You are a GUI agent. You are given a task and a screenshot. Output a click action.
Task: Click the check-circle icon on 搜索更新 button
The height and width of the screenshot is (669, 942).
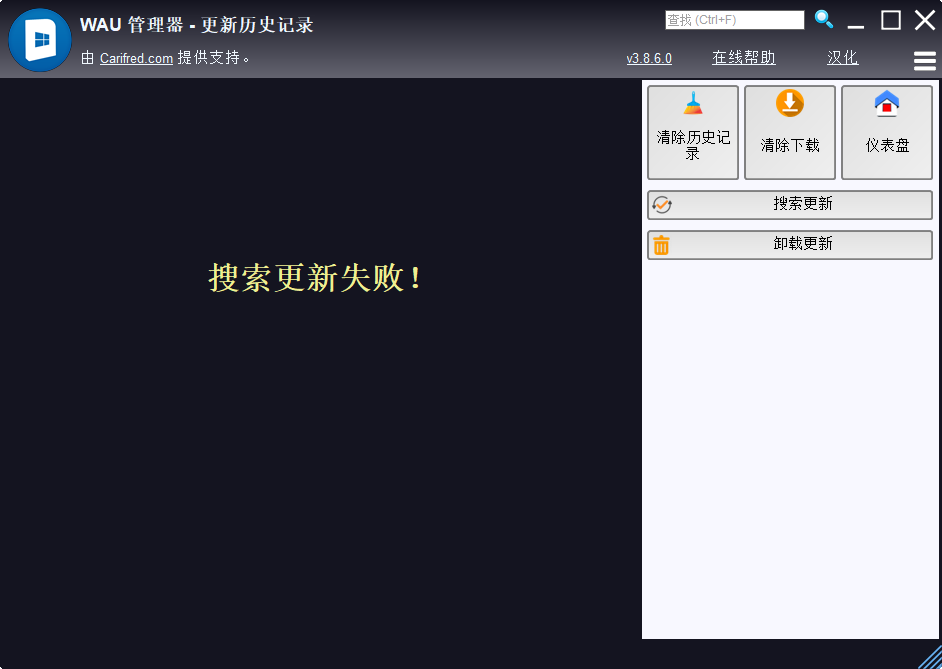click(x=661, y=205)
